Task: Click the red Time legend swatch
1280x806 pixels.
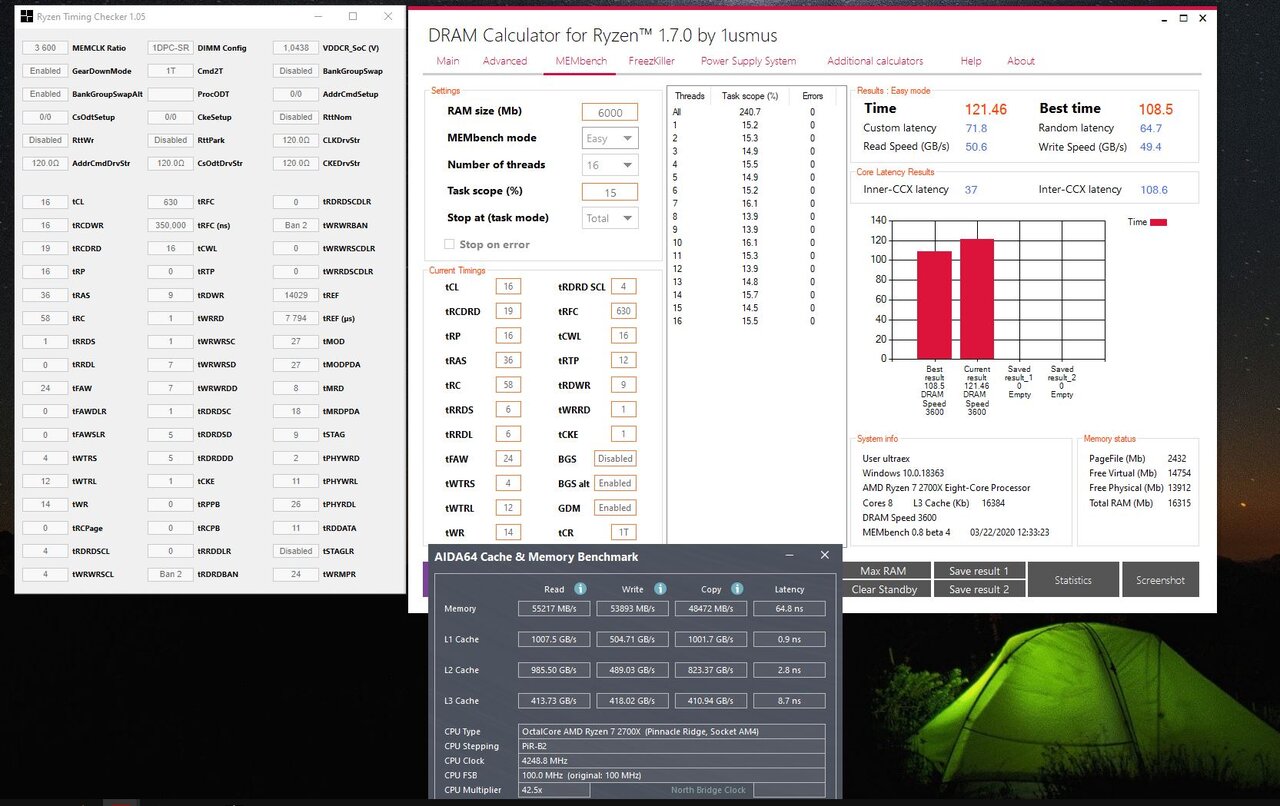Action: (1158, 223)
